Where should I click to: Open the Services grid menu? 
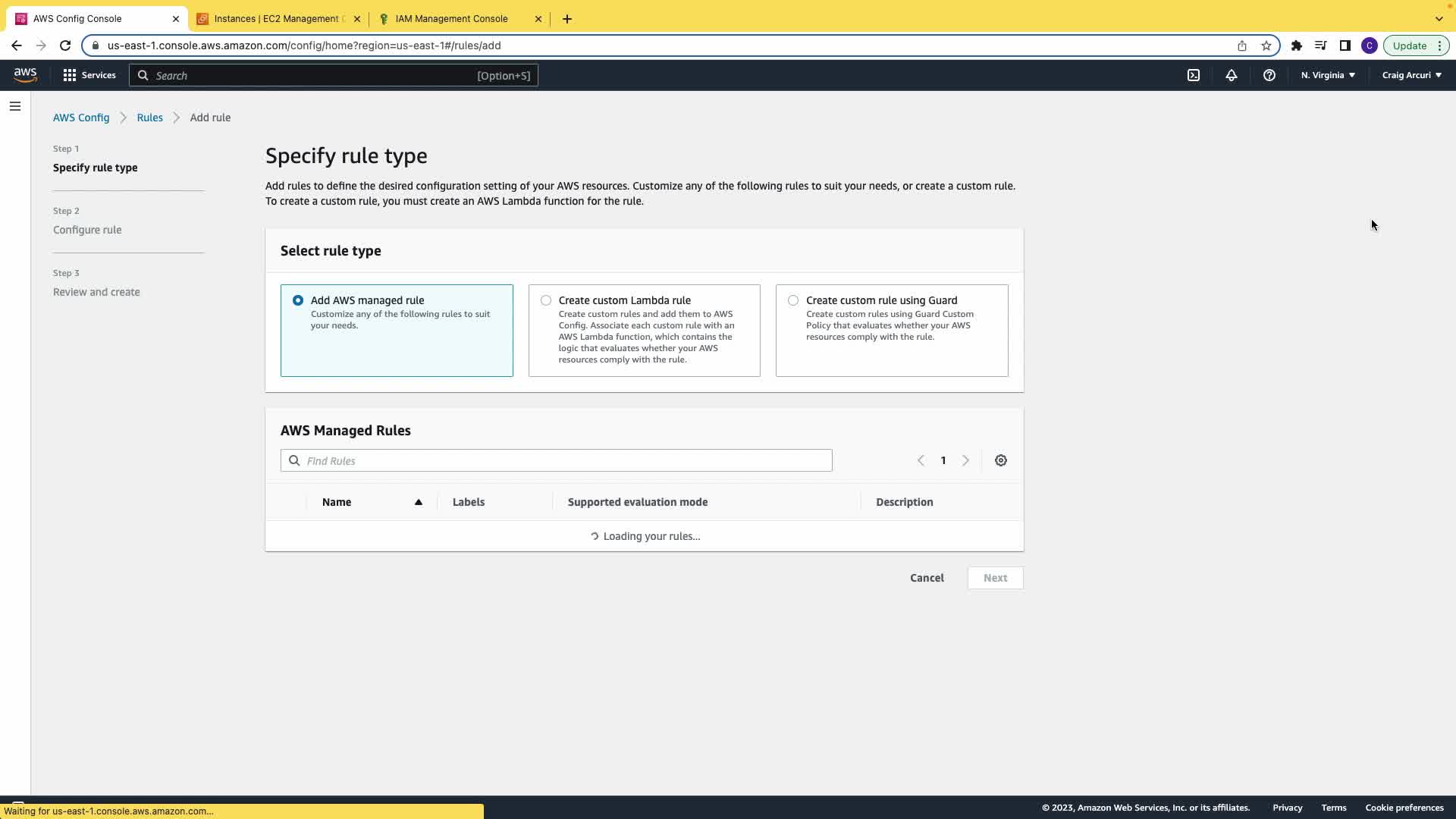click(x=89, y=75)
